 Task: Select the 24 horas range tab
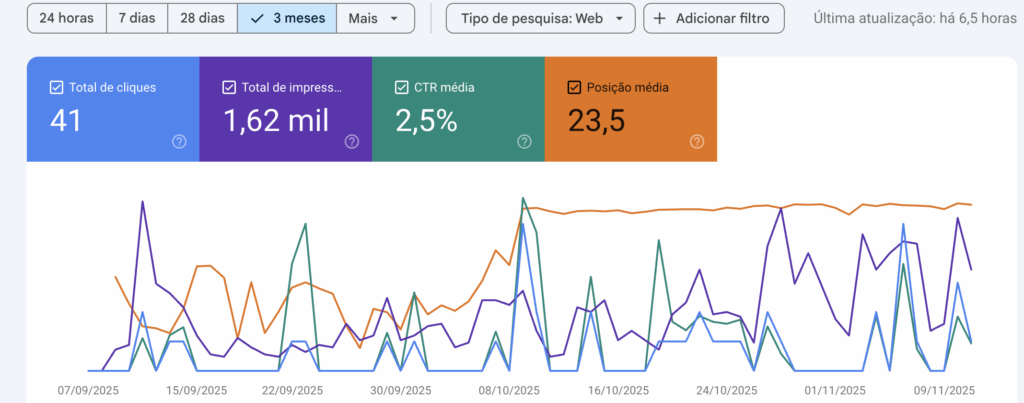point(66,18)
